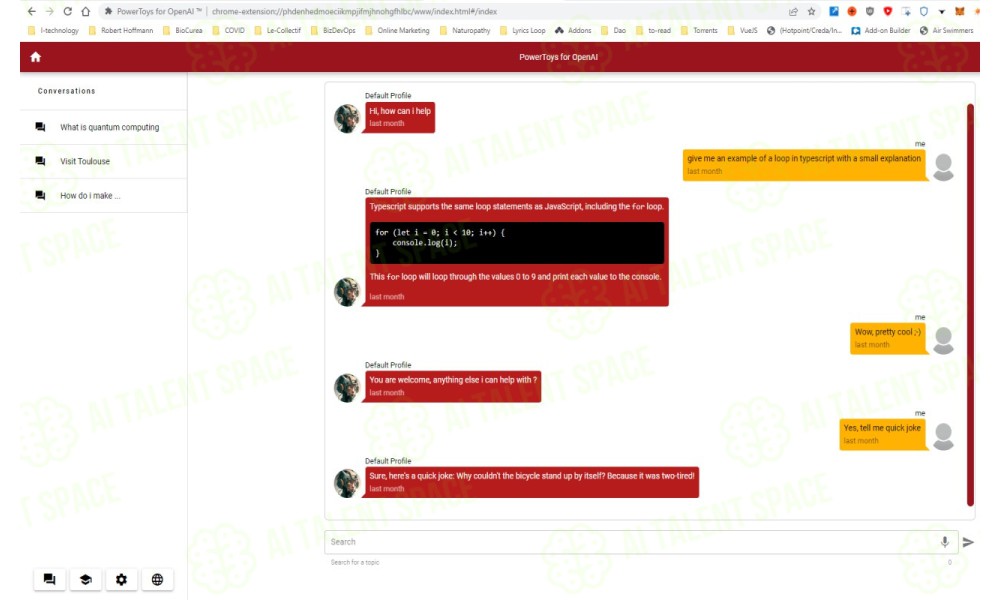
Task: Open the red shield play extension
Action: [x=887, y=11]
